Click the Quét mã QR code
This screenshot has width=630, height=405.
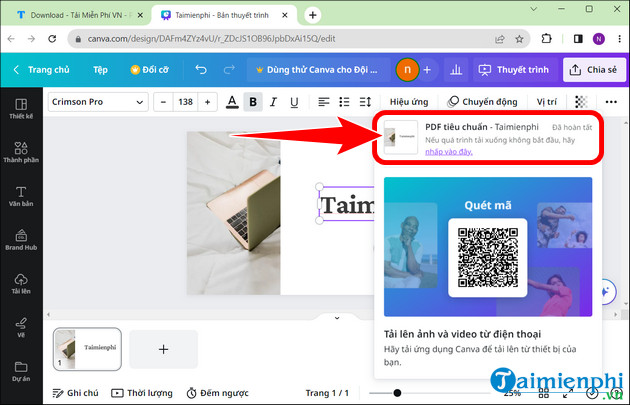click(487, 258)
